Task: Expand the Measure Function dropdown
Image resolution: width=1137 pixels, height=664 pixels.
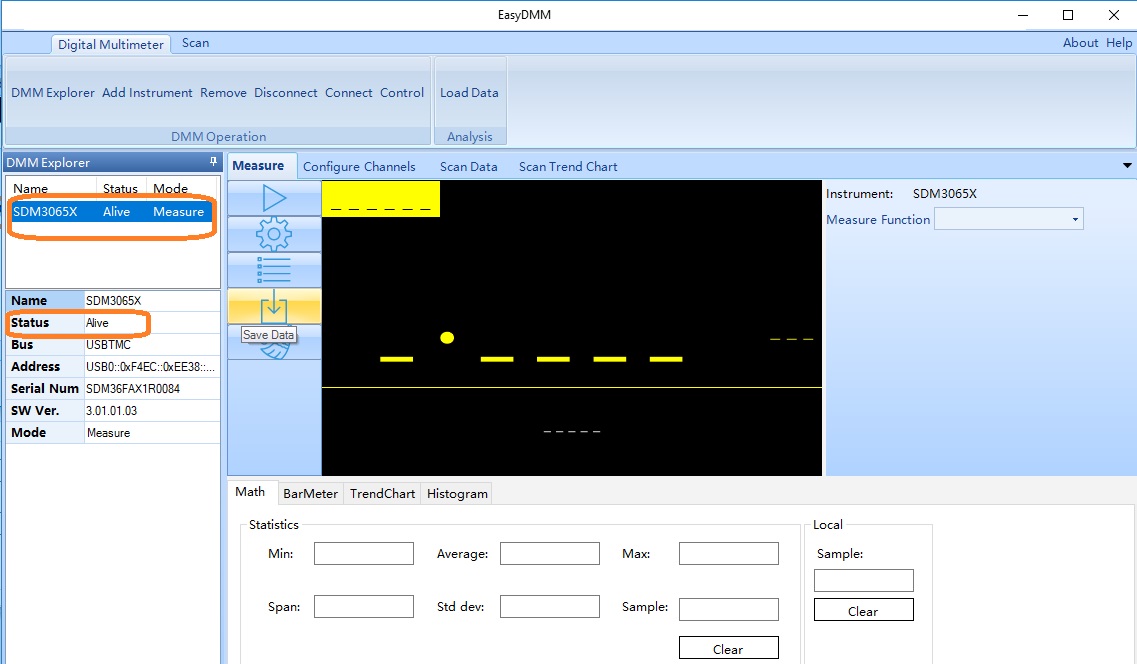Action: click(1075, 220)
